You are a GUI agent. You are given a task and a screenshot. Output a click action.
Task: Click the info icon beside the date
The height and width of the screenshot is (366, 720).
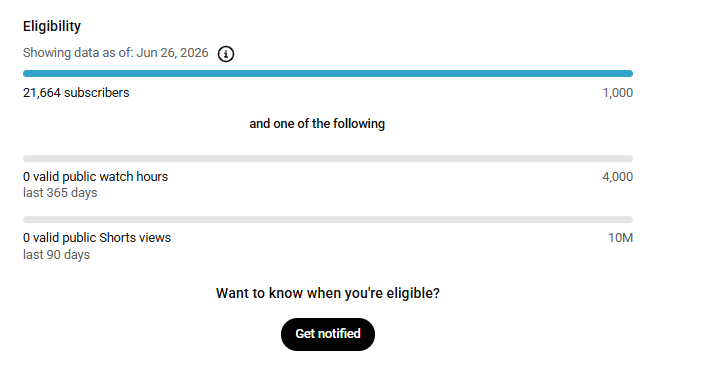coord(225,54)
